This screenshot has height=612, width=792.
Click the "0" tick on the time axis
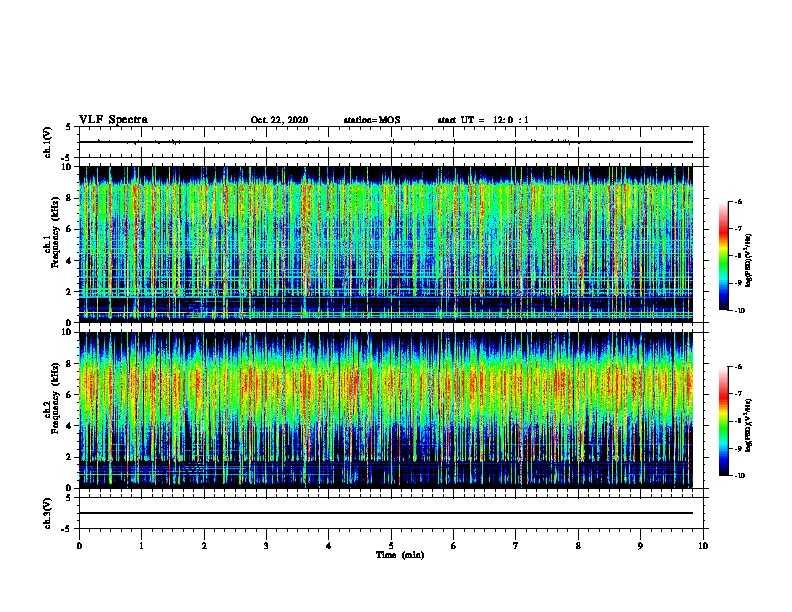click(79, 546)
